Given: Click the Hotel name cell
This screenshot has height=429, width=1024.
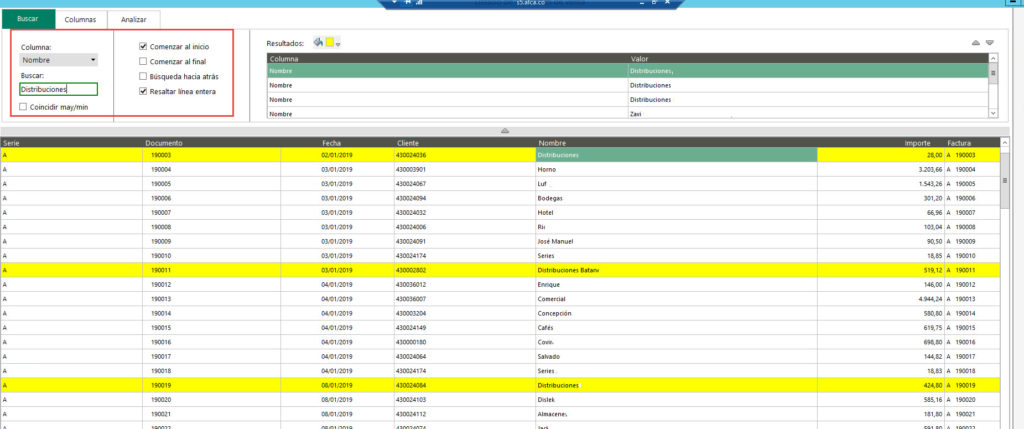Looking at the screenshot, I should [676, 213].
